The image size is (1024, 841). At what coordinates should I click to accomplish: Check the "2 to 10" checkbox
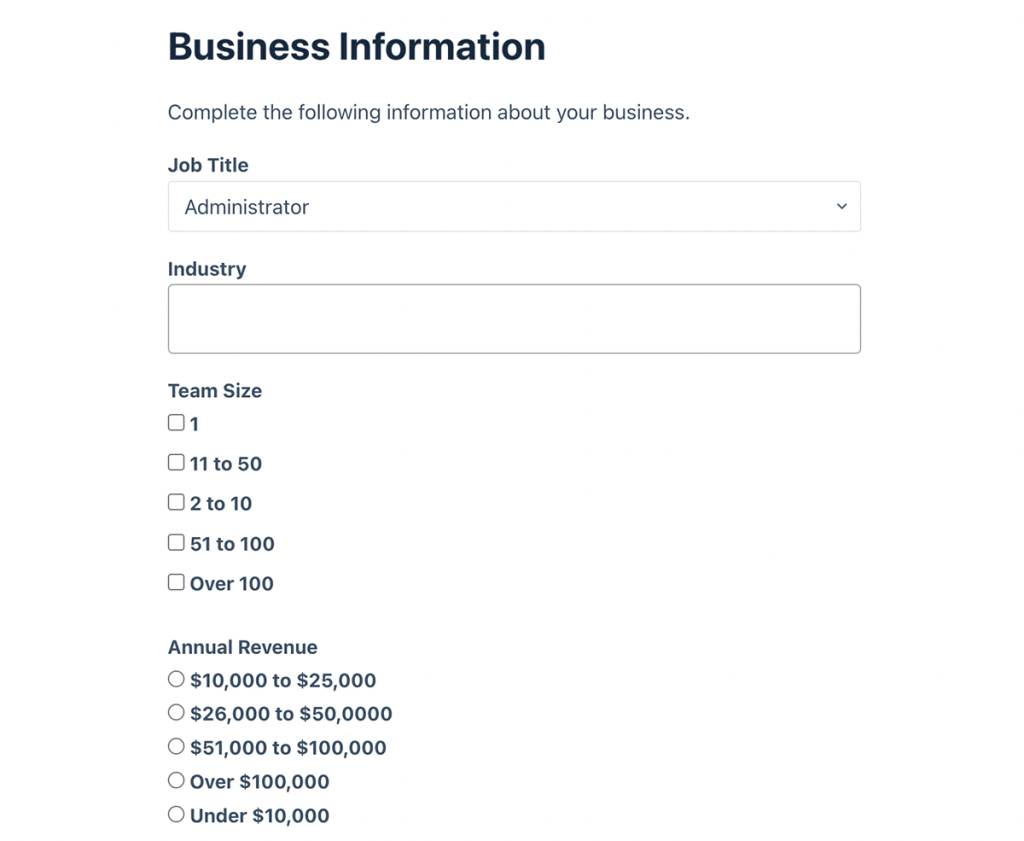click(x=175, y=502)
